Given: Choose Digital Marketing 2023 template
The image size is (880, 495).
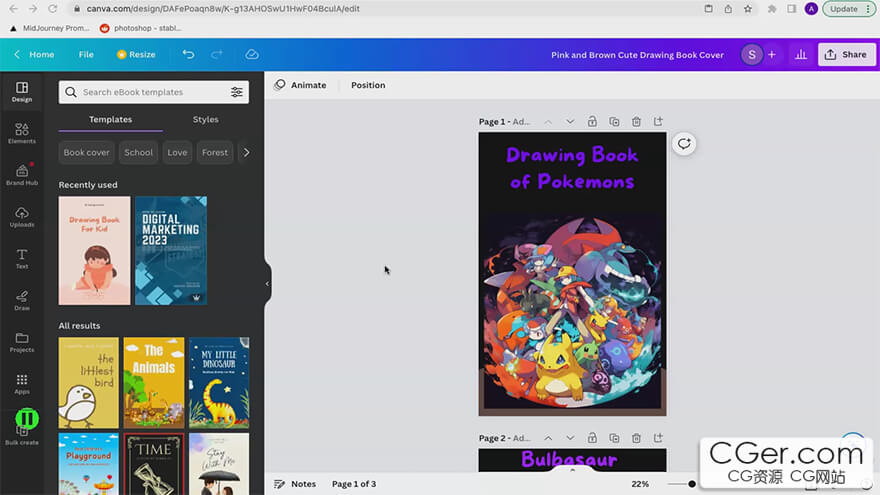Looking at the screenshot, I should pos(171,250).
